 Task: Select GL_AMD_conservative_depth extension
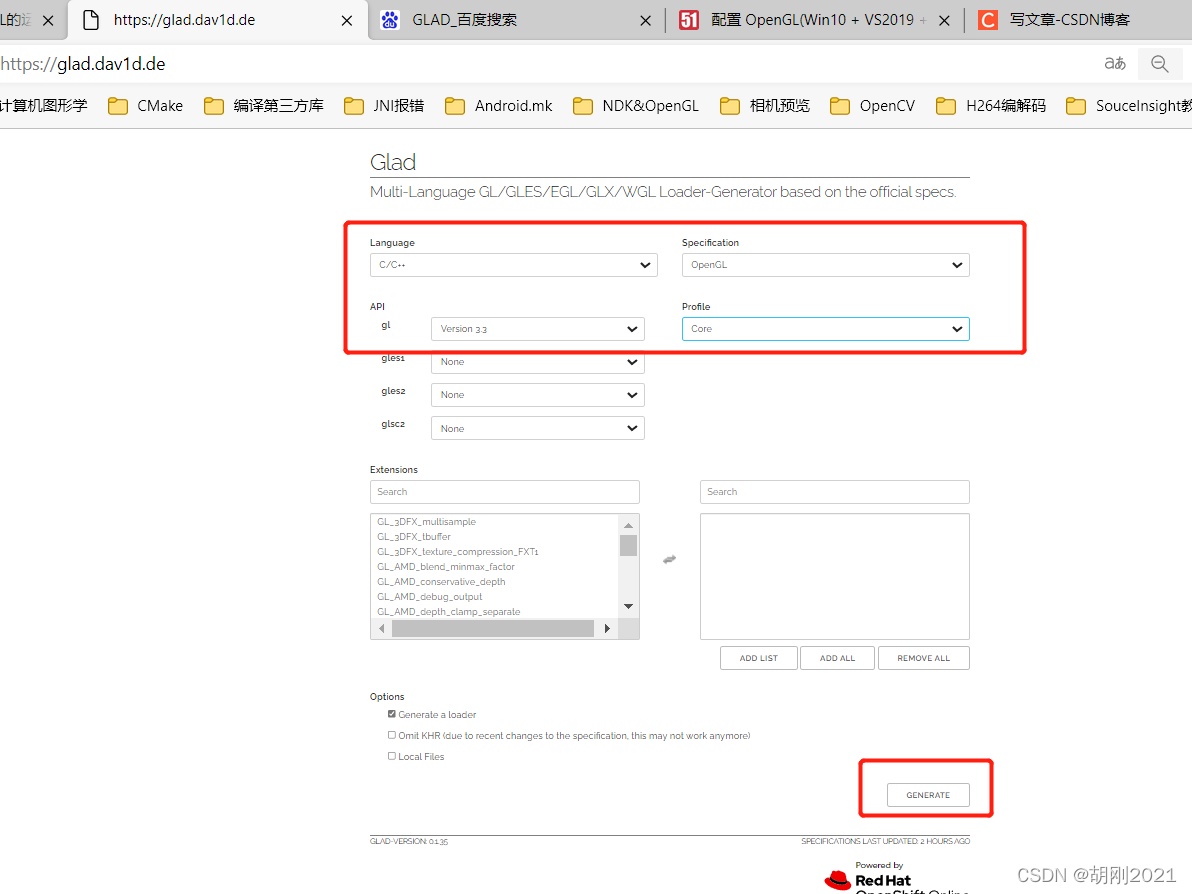441,582
